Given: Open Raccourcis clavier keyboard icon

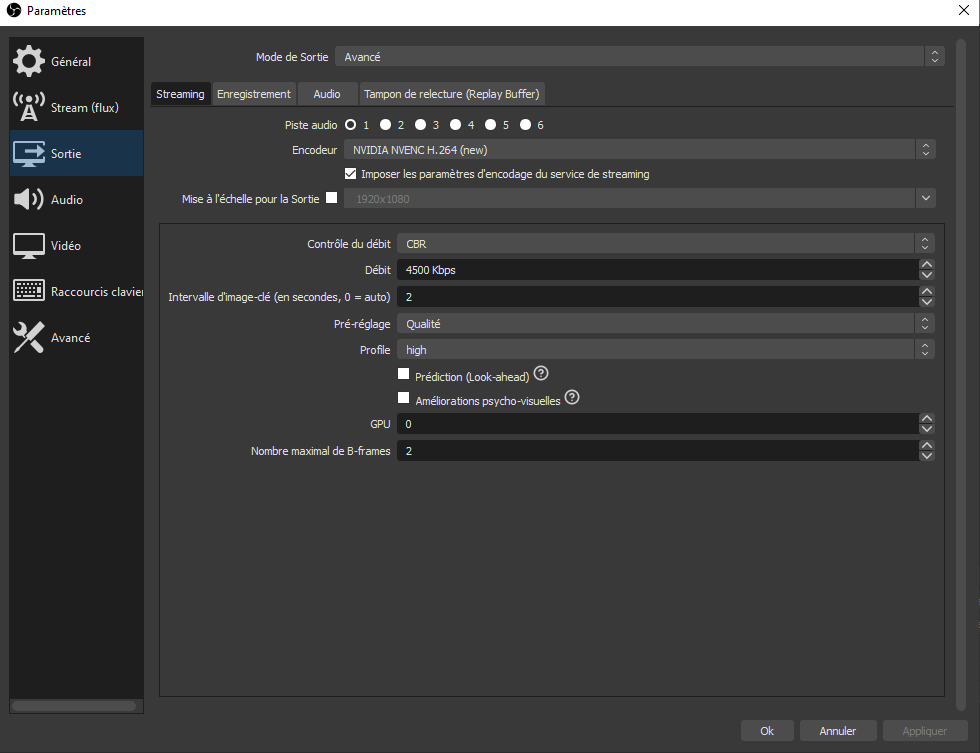Looking at the screenshot, I should point(29,291).
